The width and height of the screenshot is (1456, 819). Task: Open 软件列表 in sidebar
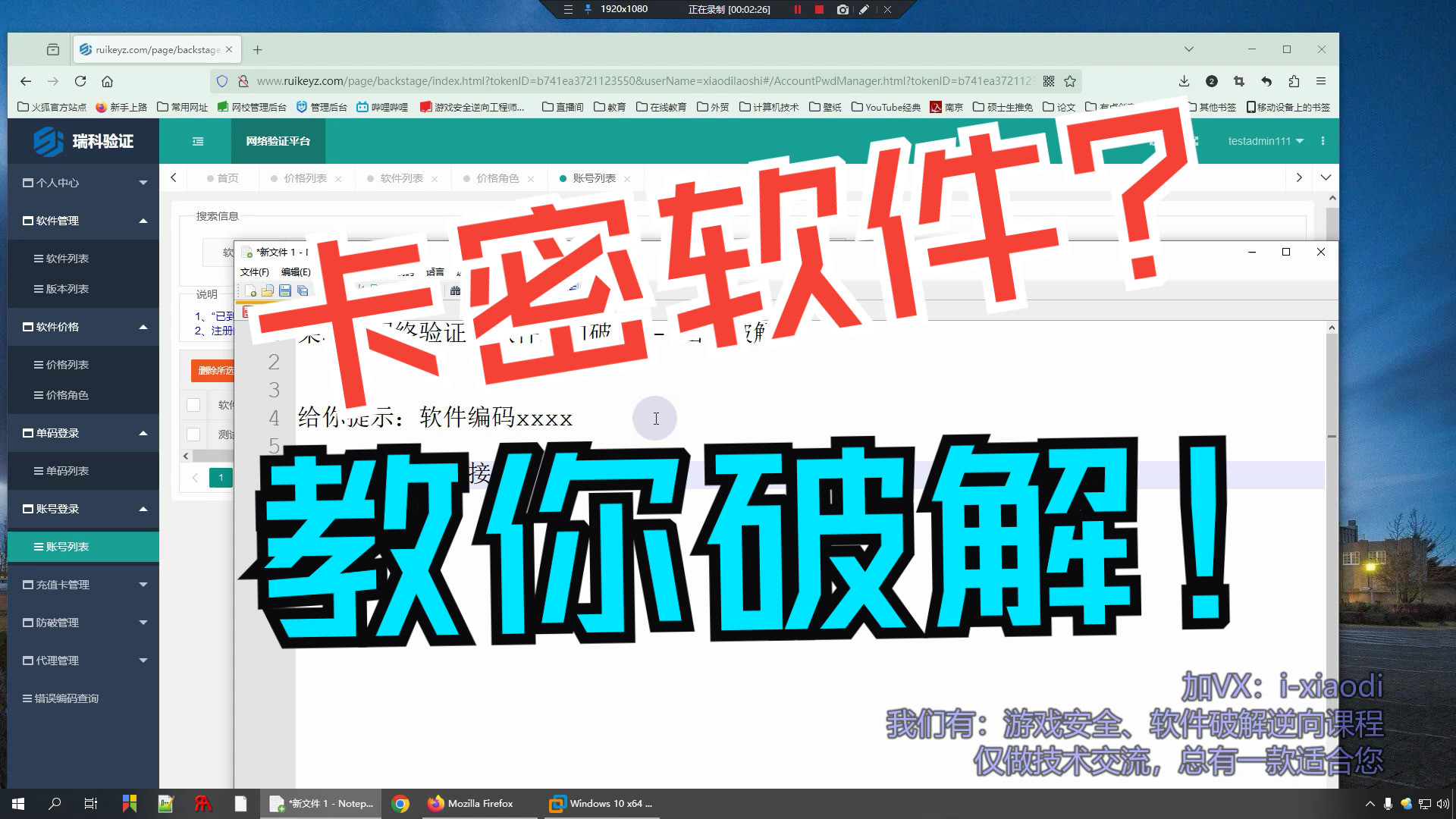pos(83,259)
